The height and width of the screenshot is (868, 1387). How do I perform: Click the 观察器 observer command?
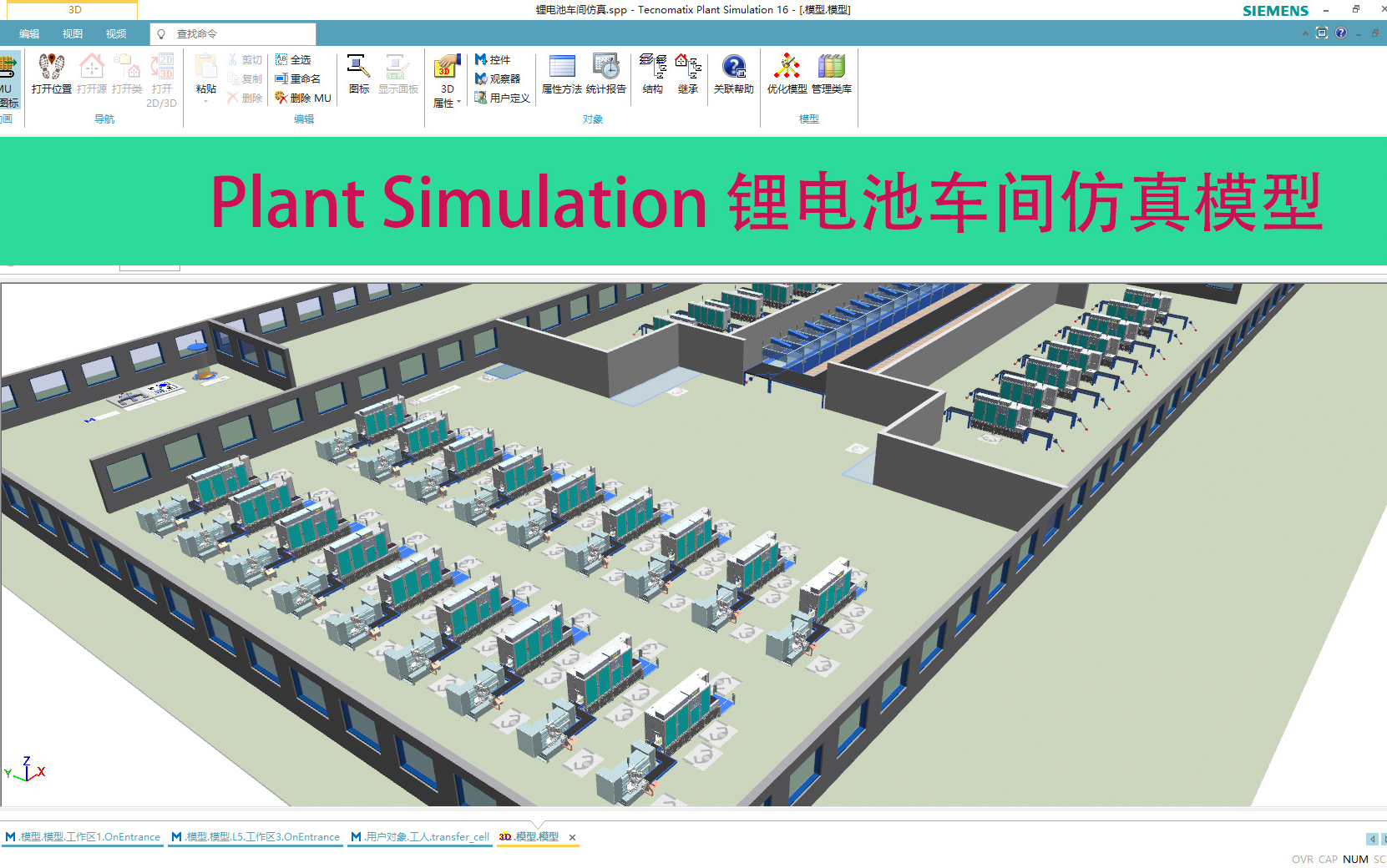[x=498, y=79]
